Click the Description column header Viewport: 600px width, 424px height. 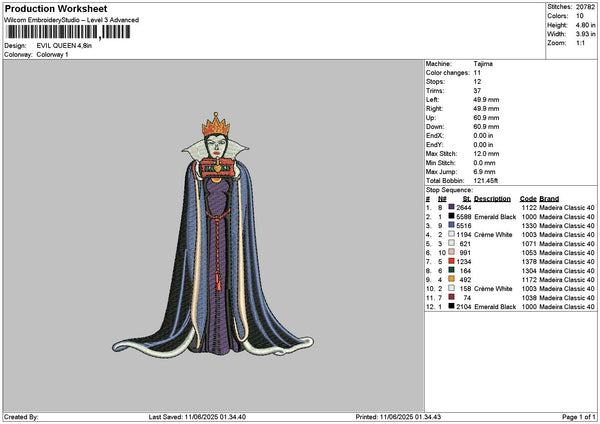[x=493, y=198]
